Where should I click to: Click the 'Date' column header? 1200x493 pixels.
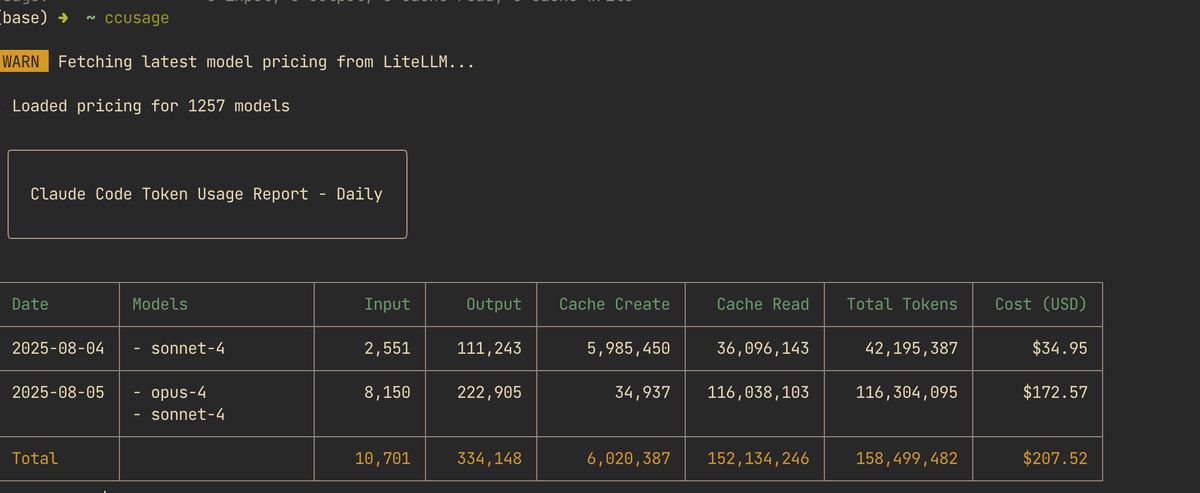30,304
